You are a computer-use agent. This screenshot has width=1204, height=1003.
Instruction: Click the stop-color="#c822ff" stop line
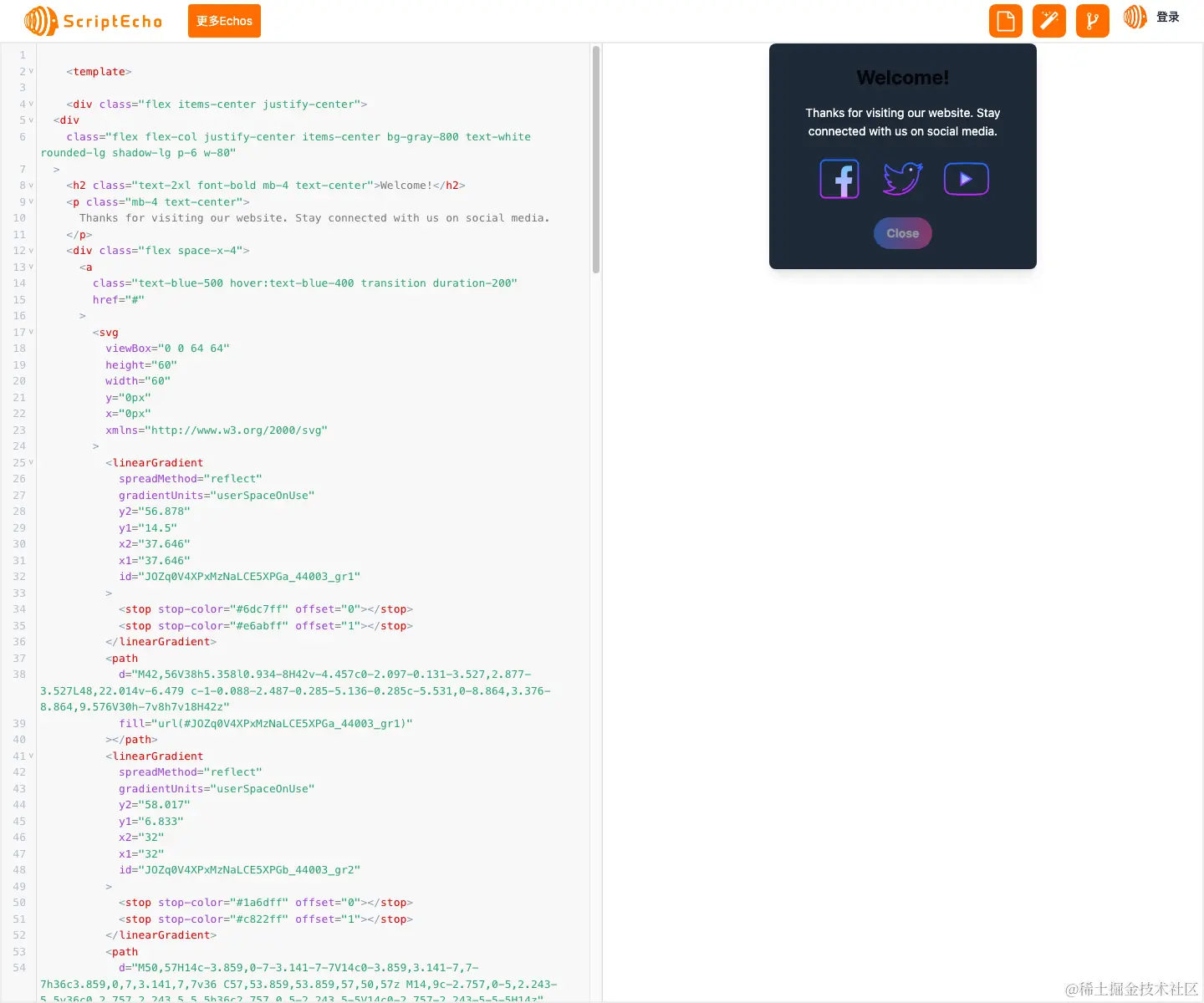[266, 919]
